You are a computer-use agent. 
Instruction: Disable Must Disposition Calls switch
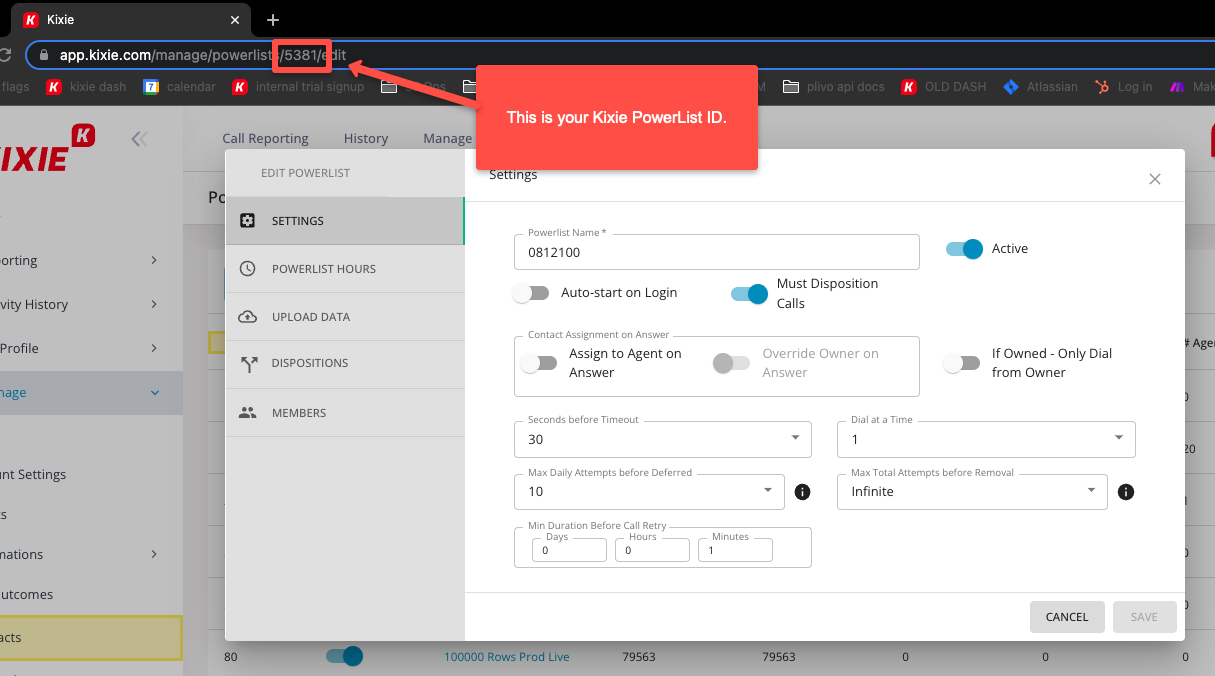(x=750, y=294)
